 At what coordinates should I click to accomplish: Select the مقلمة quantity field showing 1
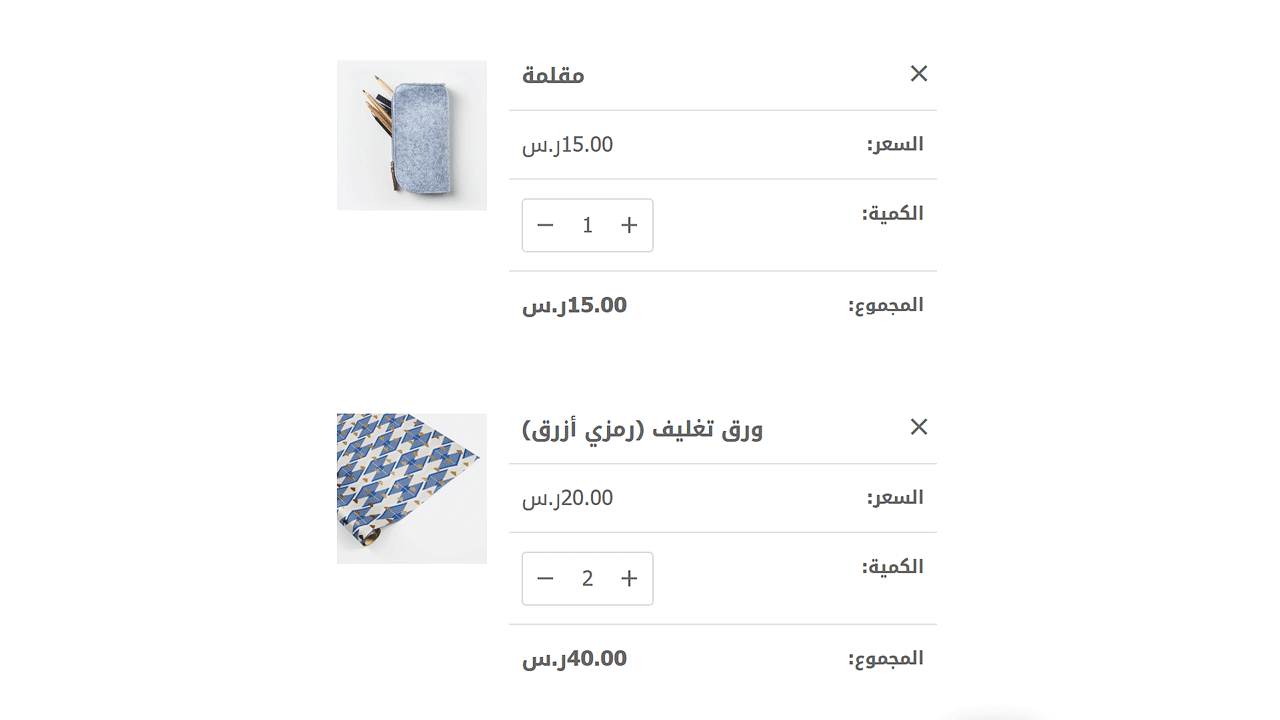(587, 225)
